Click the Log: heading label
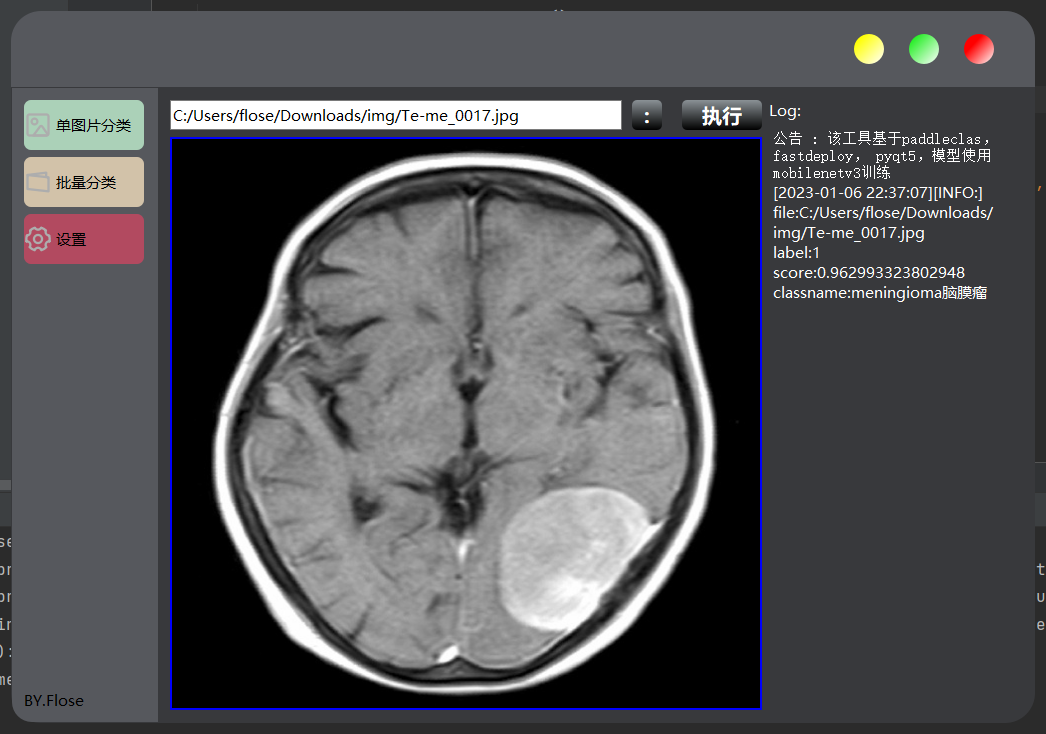The height and width of the screenshot is (734, 1046). point(785,111)
